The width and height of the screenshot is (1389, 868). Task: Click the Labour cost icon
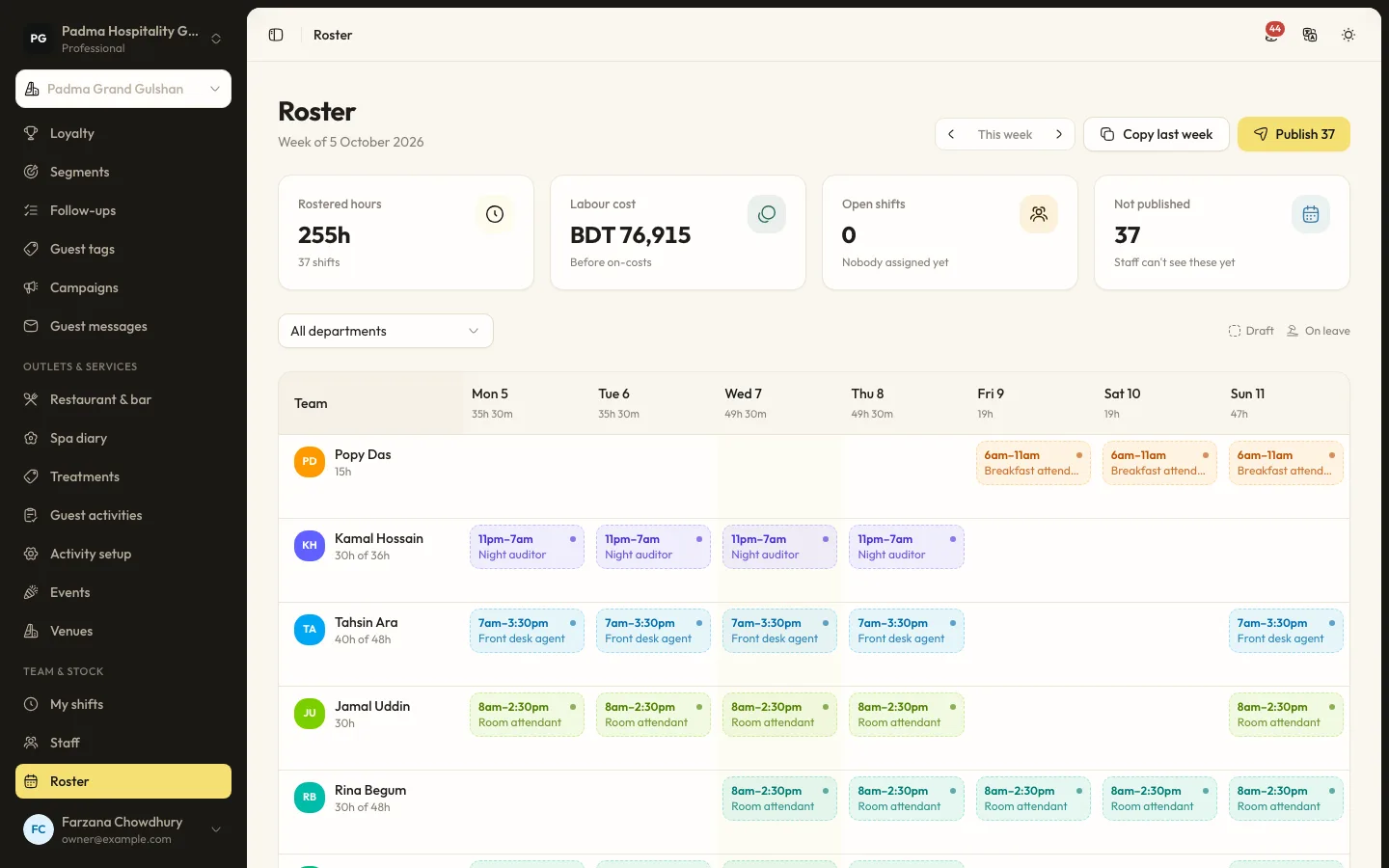(767, 214)
